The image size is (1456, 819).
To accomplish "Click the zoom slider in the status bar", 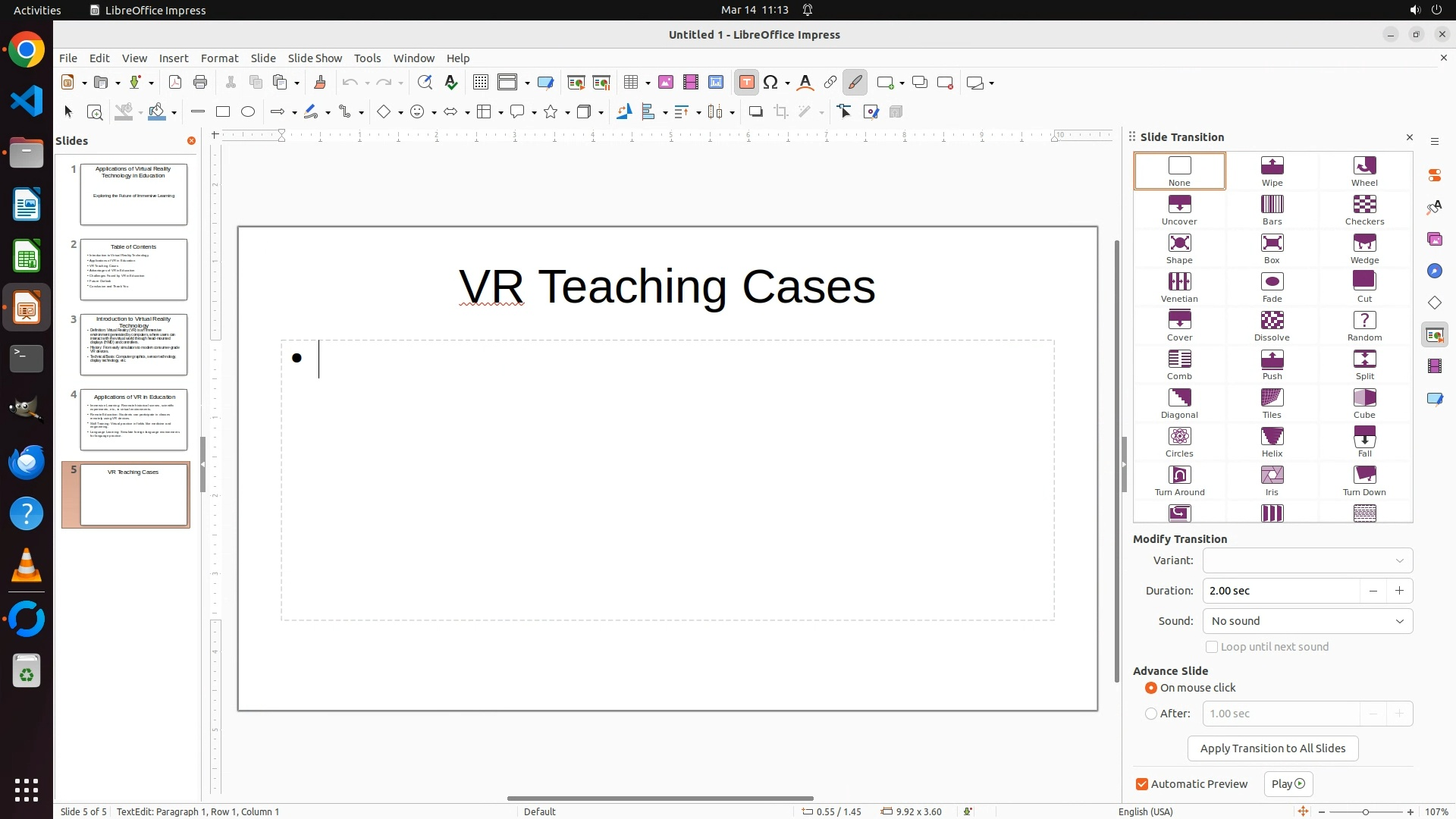I will (1365, 811).
